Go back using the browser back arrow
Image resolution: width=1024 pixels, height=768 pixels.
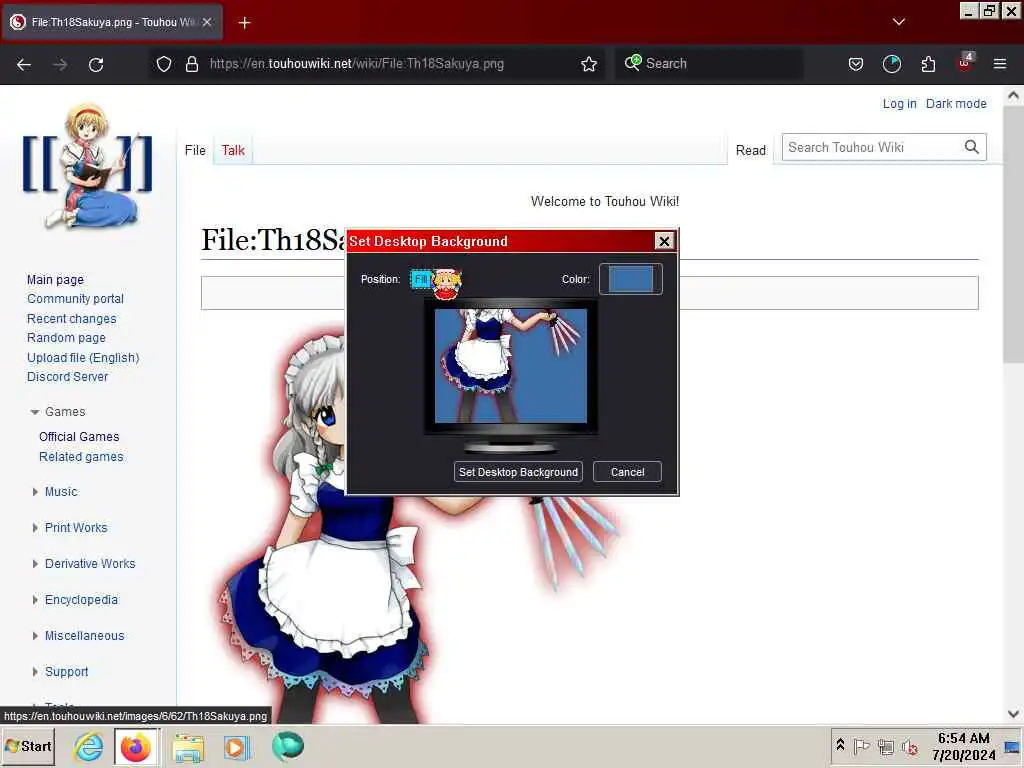(24, 64)
